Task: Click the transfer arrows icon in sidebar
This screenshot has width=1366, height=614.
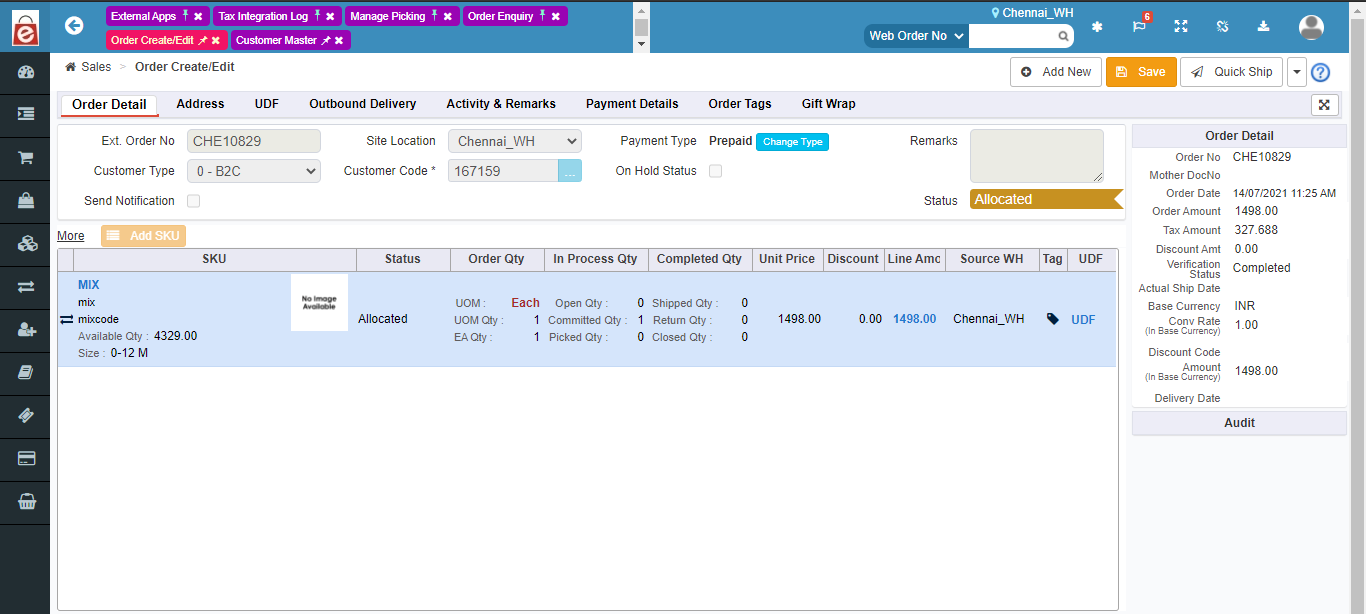Action: click(24, 285)
